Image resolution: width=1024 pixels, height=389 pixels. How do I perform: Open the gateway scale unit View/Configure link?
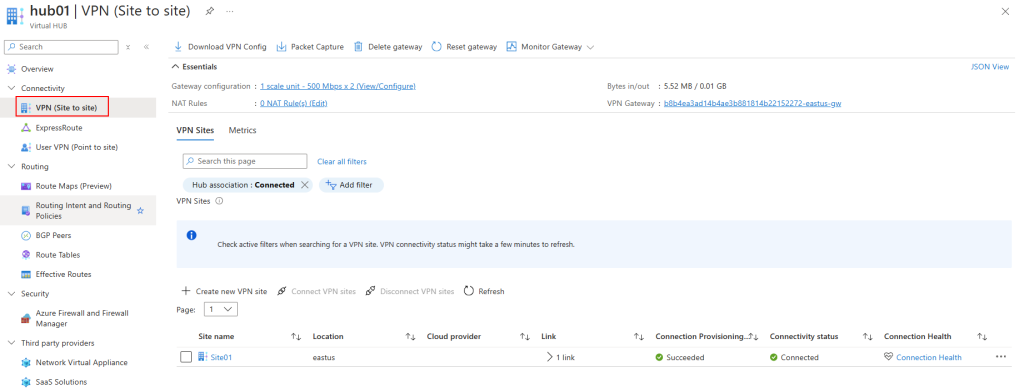tap(338, 86)
